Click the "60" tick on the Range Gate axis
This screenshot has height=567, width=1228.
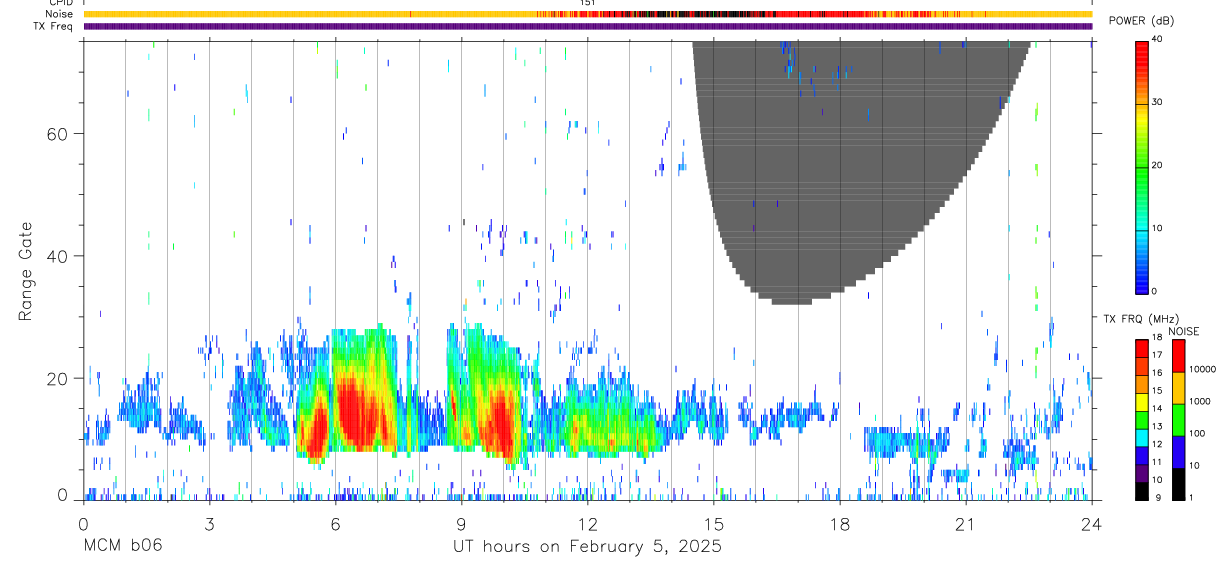click(x=56, y=134)
